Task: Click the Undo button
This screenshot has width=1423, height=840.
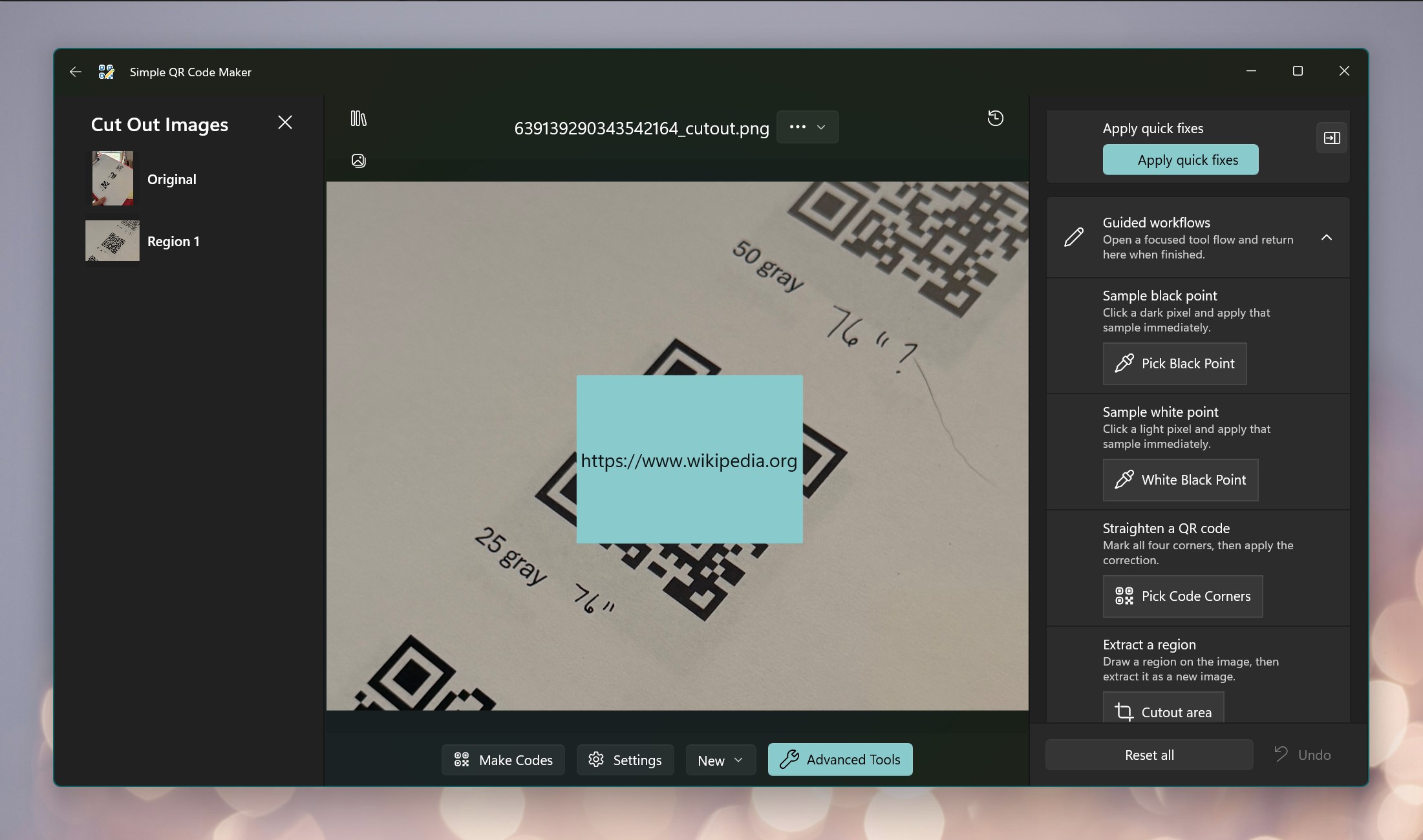Action: (1302, 755)
